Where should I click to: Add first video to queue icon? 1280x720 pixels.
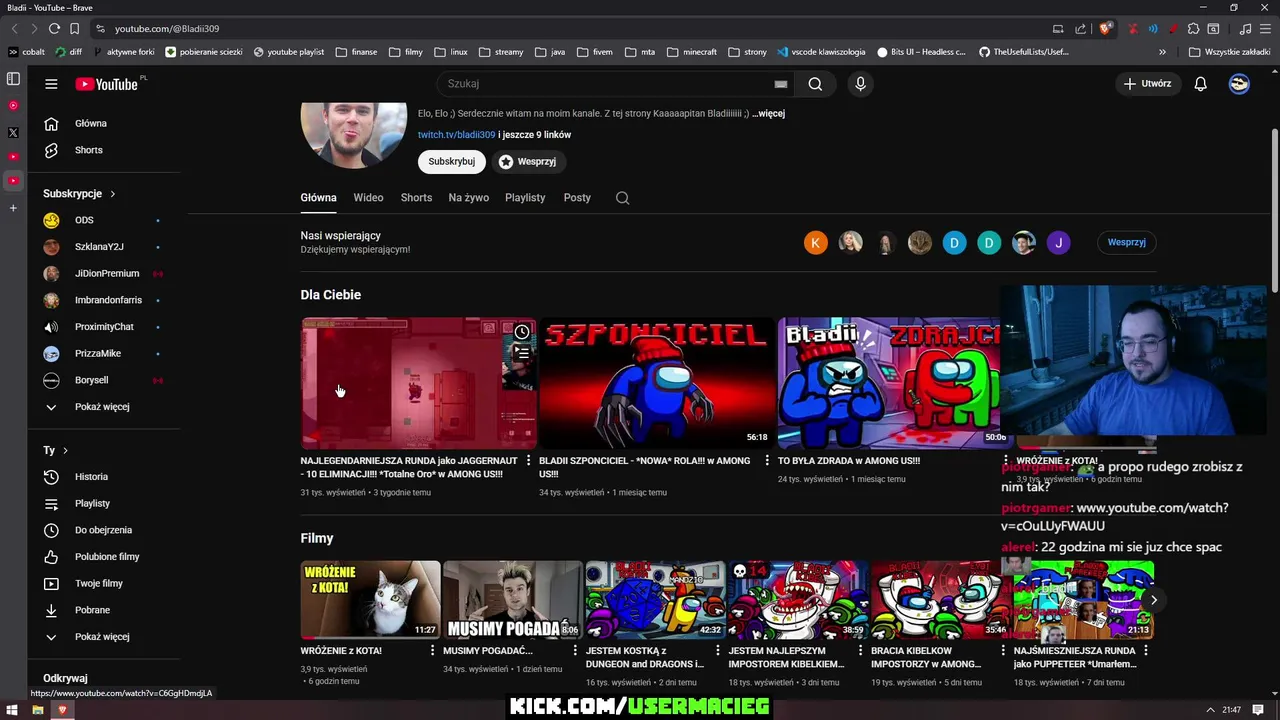[x=522, y=353]
